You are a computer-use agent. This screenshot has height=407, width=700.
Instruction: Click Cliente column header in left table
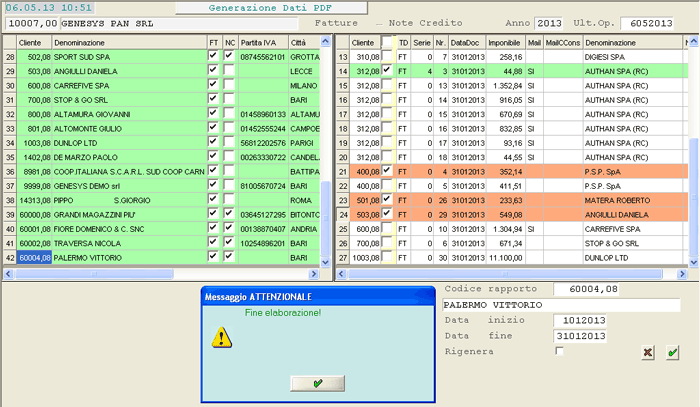[x=34, y=43]
